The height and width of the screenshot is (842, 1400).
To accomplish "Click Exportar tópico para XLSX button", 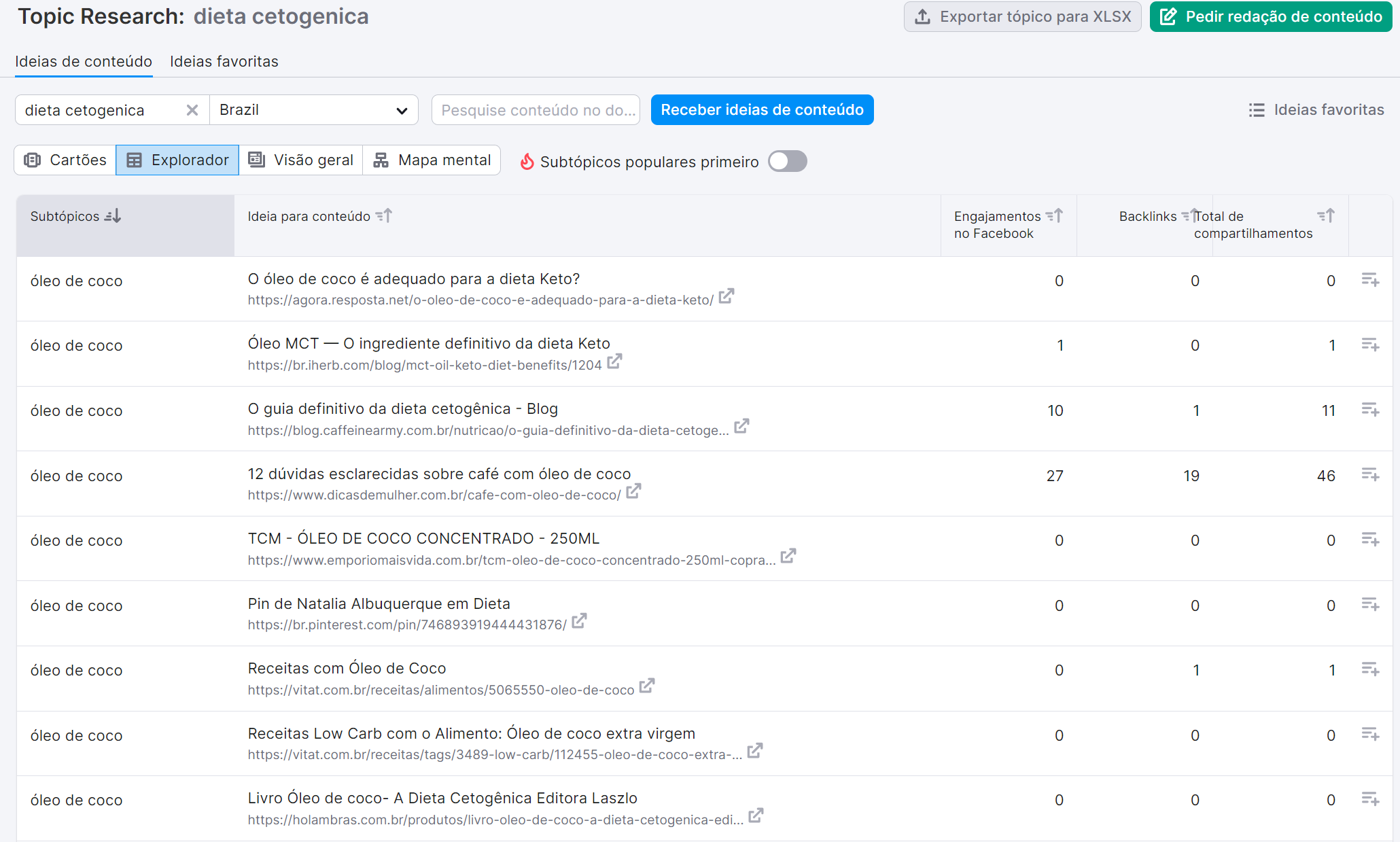I will click(x=1022, y=17).
